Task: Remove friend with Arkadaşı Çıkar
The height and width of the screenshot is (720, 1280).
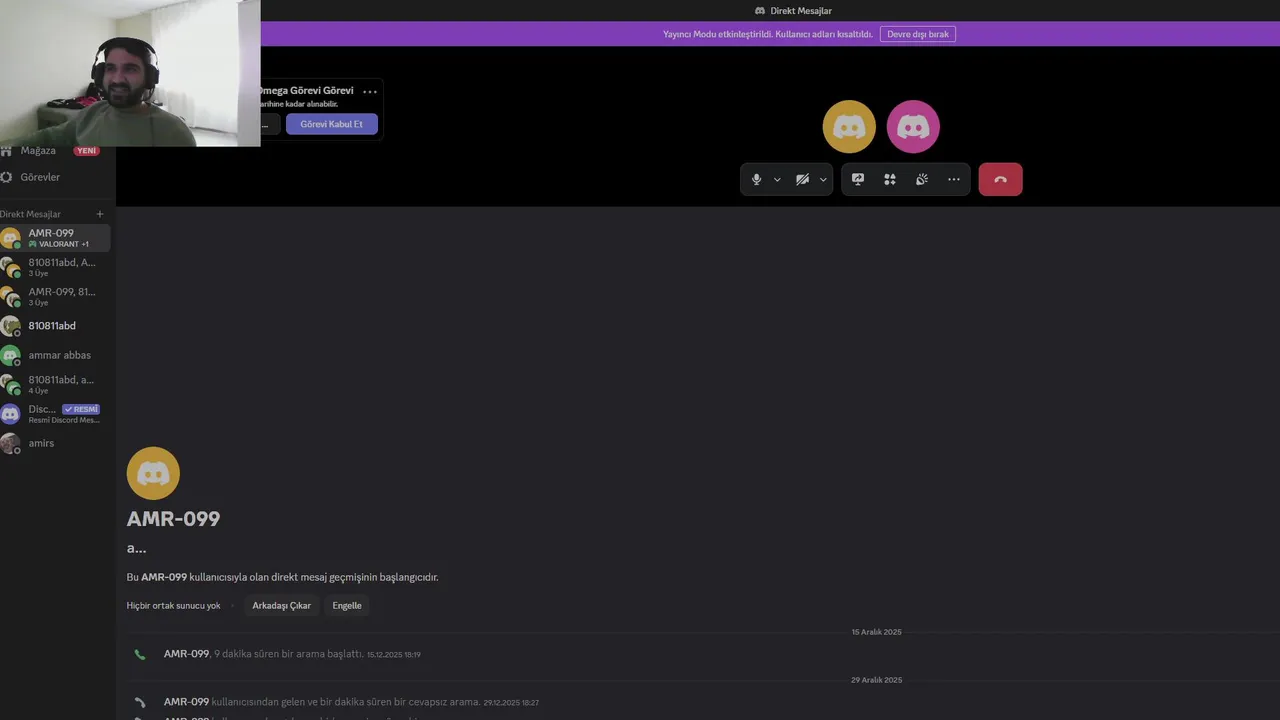Action: click(x=281, y=605)
